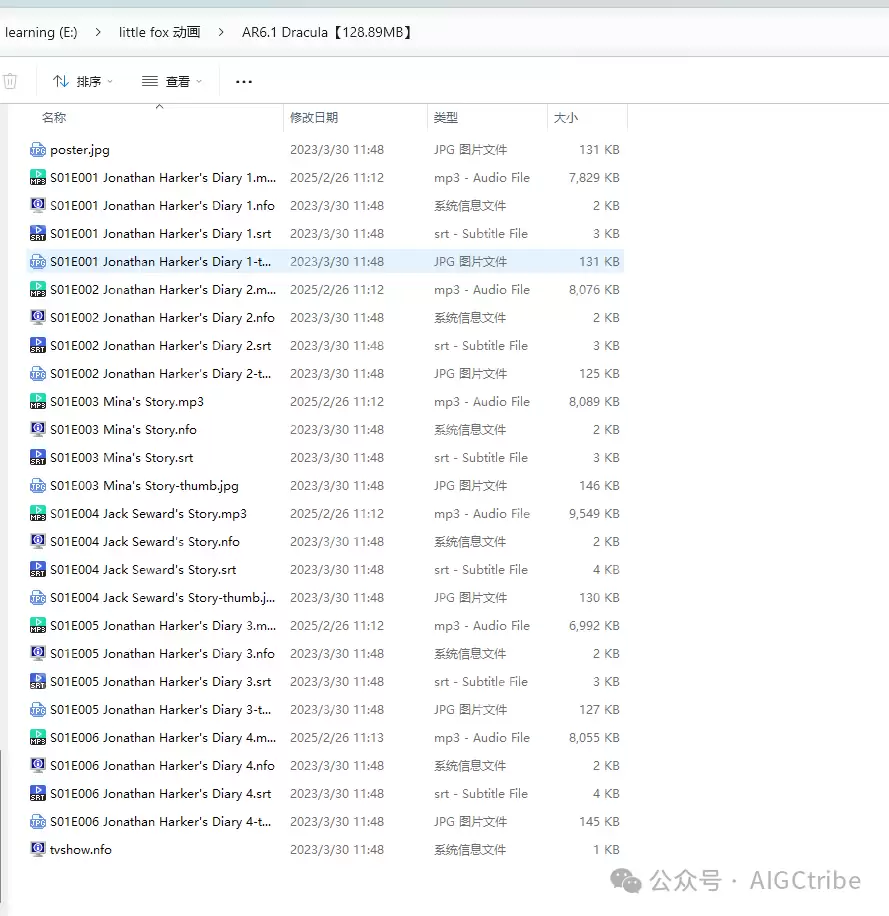Select the NFO icon next to tvshow.nfo
The height and width of the screenshot is (916, 889).
click(37, 849)
